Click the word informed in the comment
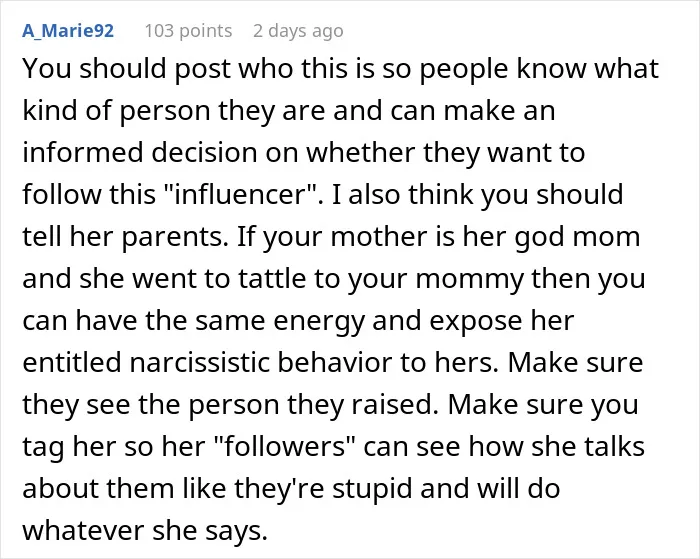 point(83,153)
